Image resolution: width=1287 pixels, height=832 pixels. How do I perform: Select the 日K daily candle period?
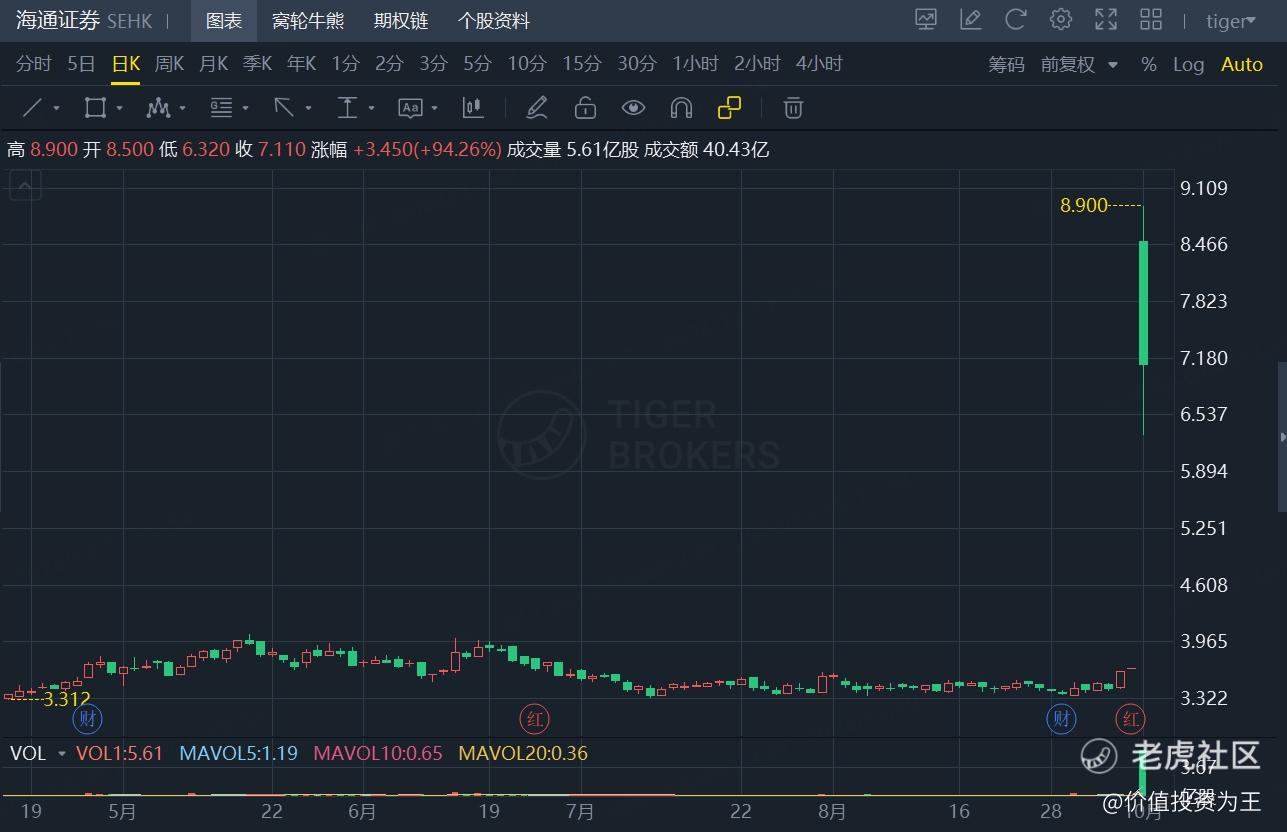126,64
